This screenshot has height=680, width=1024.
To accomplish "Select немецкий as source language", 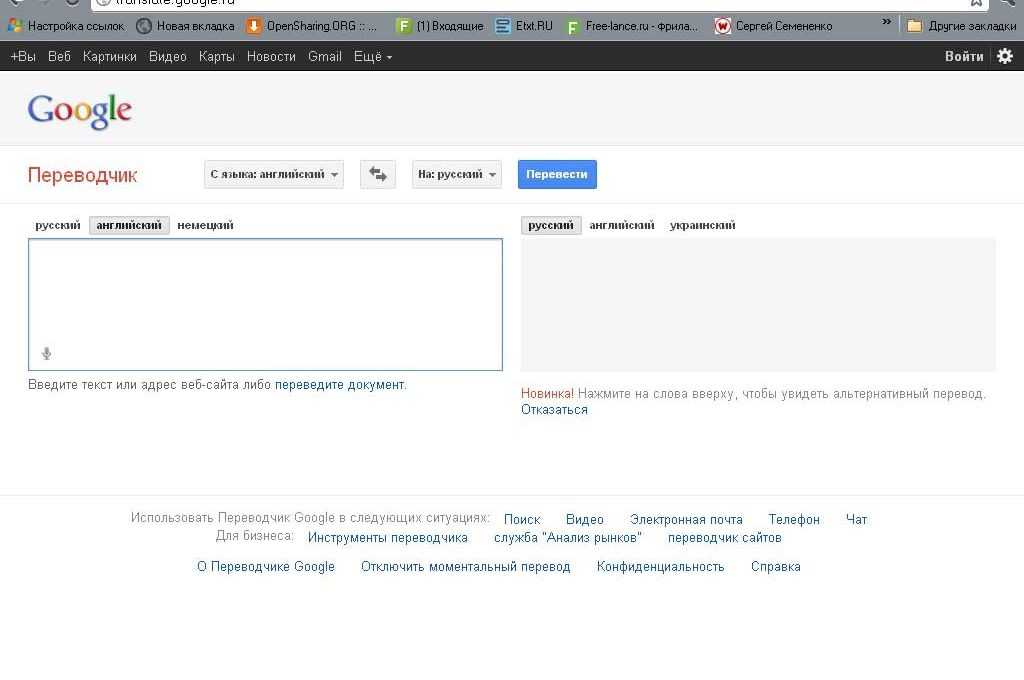I will tap(205, 225).
